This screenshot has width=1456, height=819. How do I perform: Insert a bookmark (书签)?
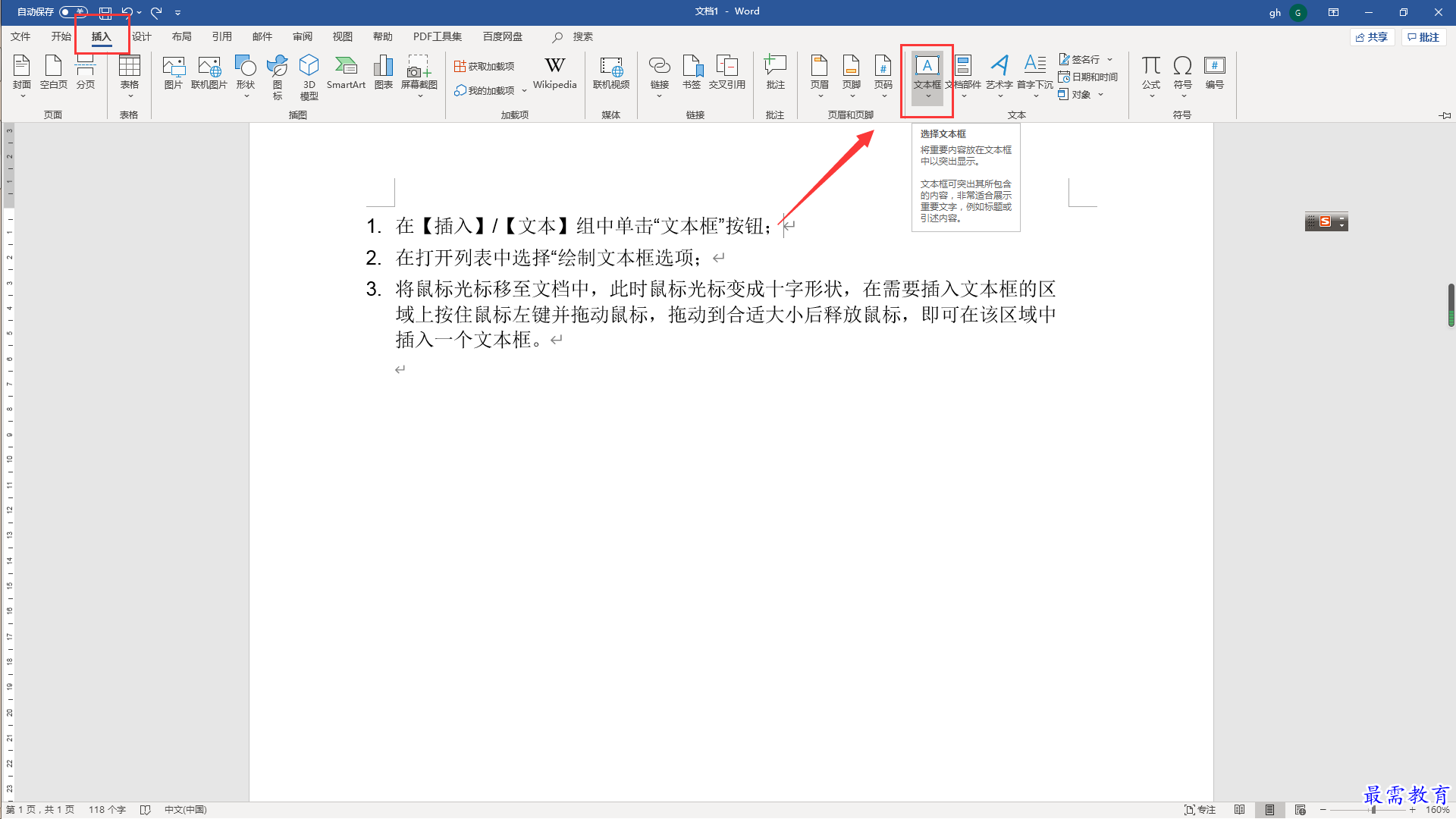pyautogui.click(x=692, y=74)
